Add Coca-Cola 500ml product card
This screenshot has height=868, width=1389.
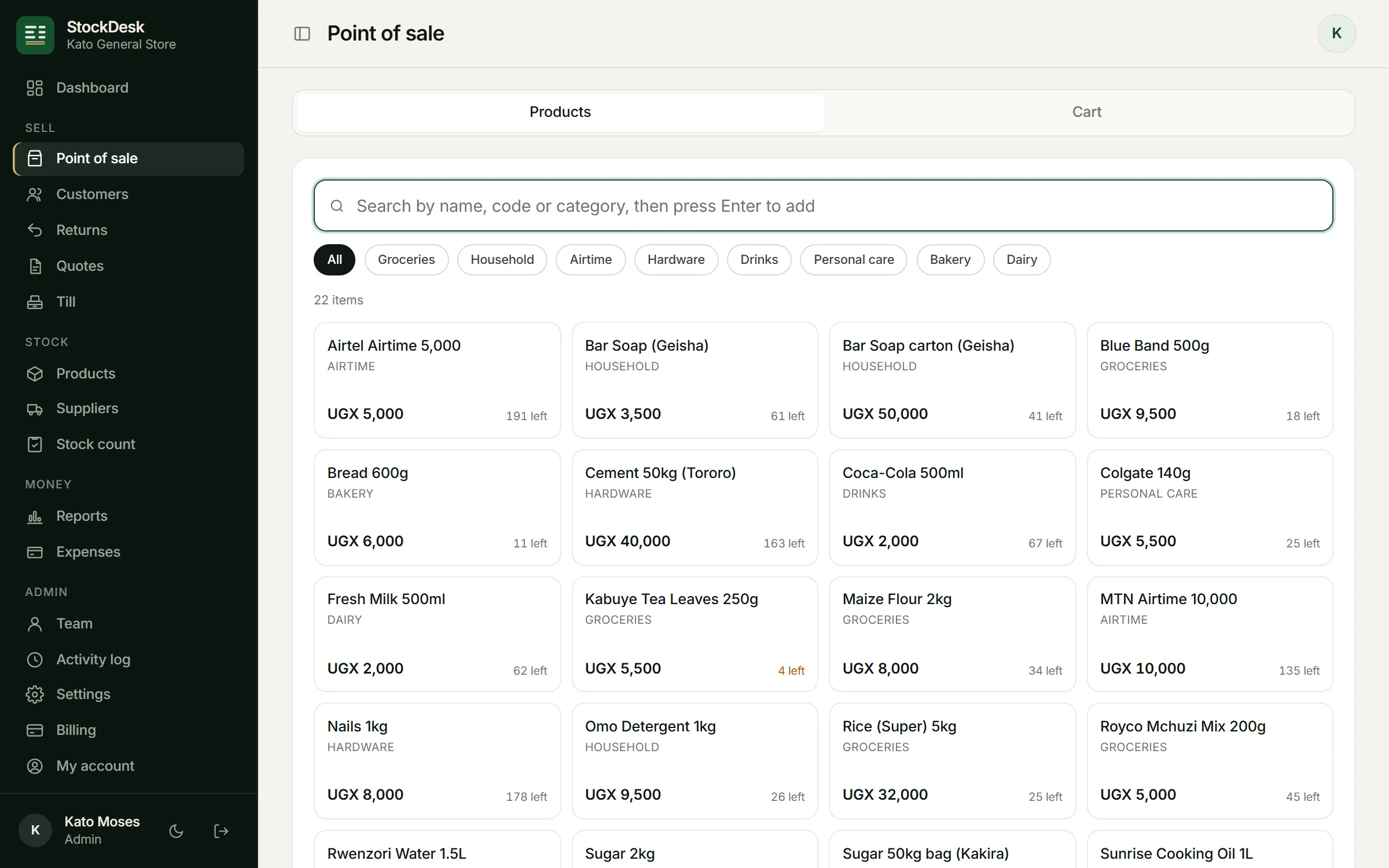tap(952, 507)
